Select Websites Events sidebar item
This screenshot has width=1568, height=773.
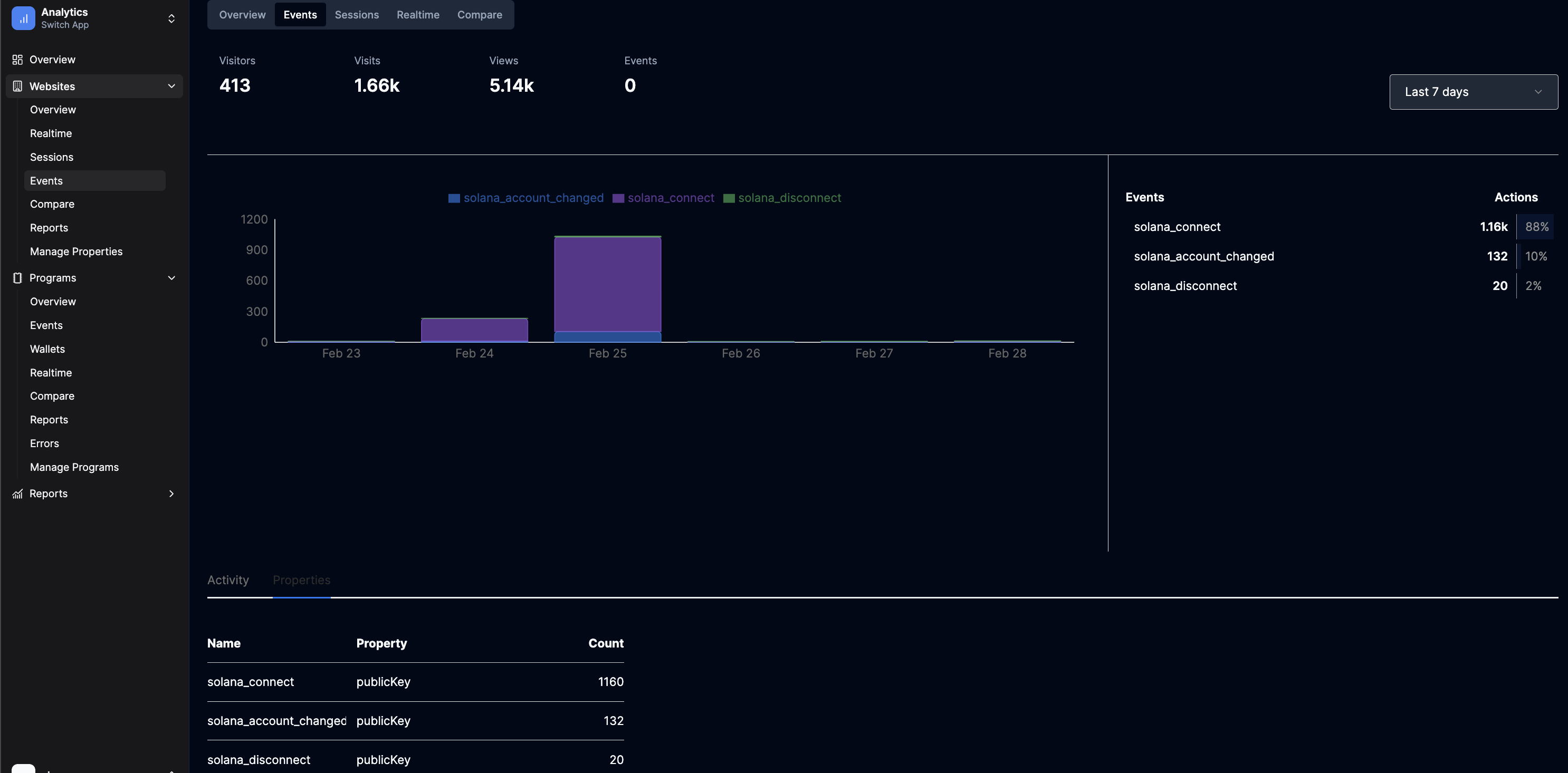94,181
